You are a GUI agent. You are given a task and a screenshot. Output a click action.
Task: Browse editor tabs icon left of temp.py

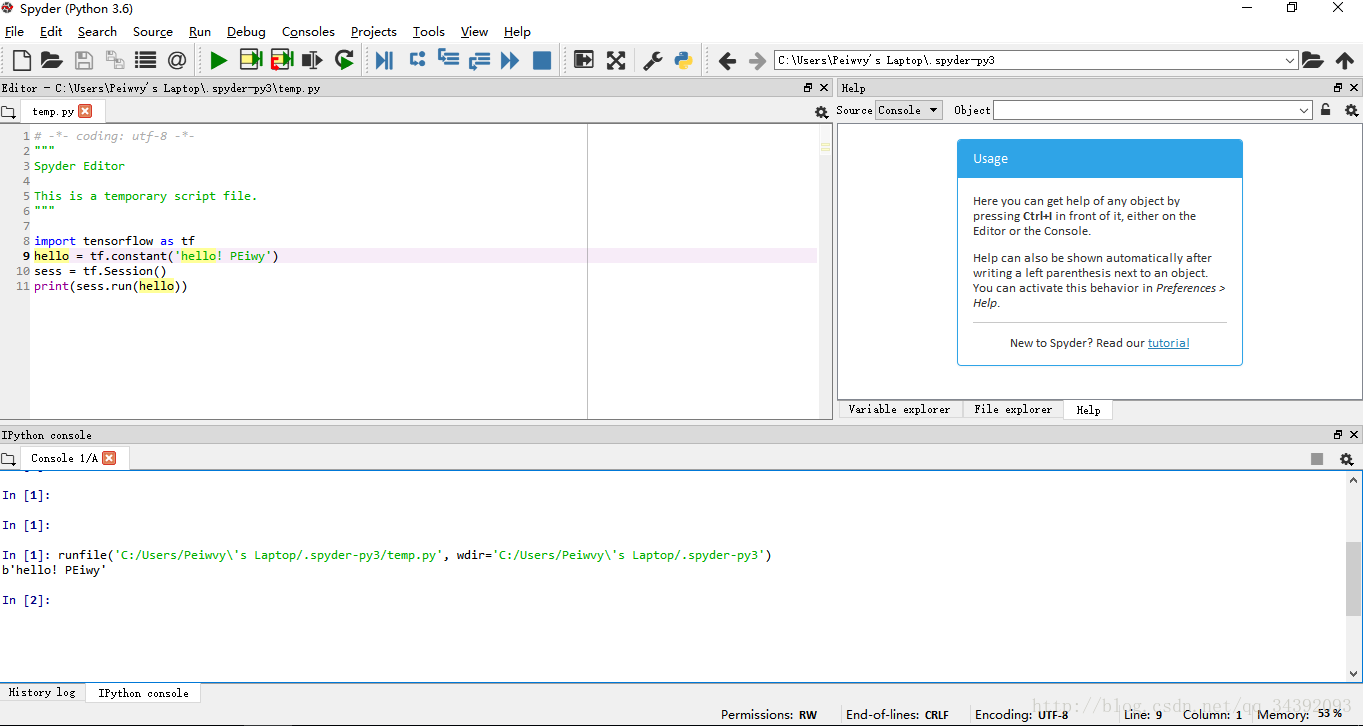(x=8, y=112)
